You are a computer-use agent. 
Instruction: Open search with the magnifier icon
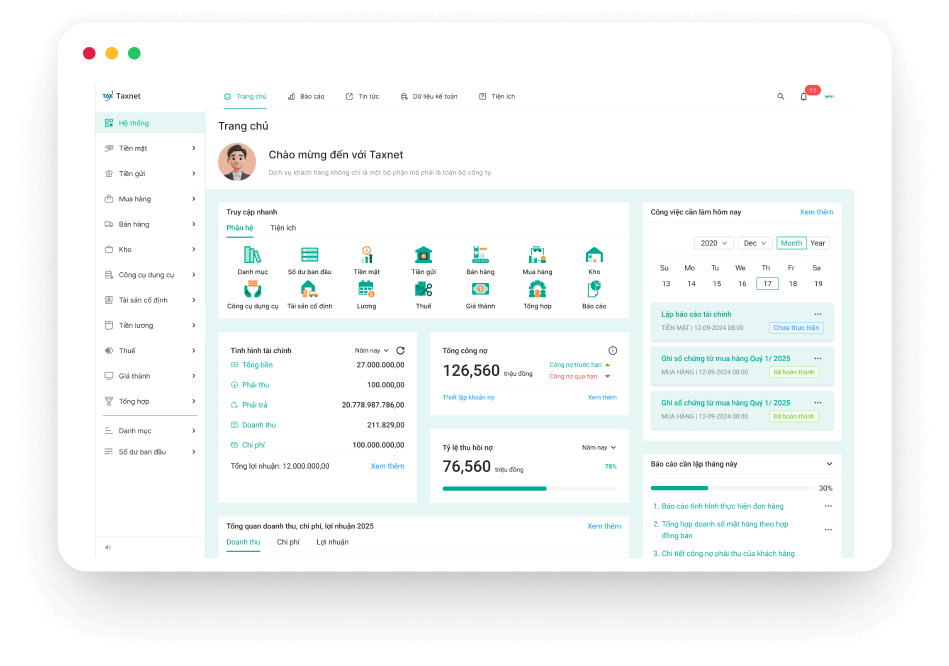tap(781, 97)
